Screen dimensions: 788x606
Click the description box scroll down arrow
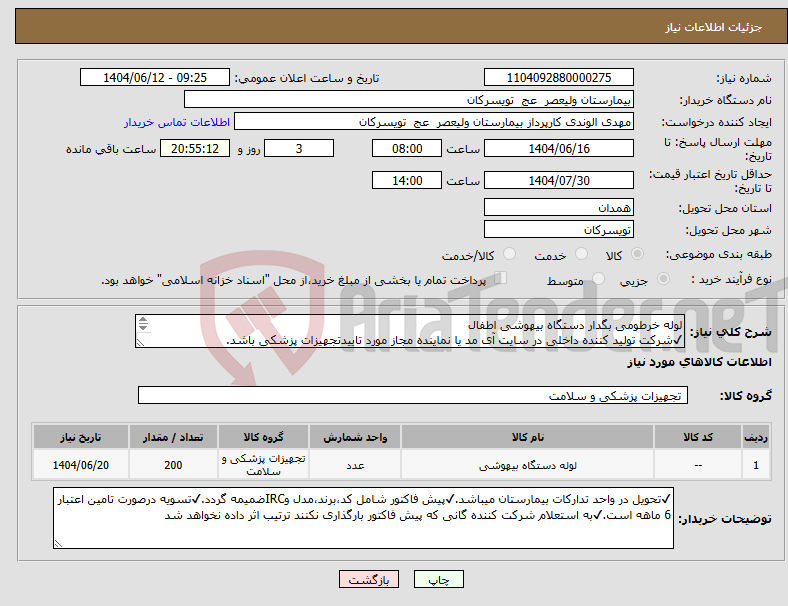pos(143,327)
